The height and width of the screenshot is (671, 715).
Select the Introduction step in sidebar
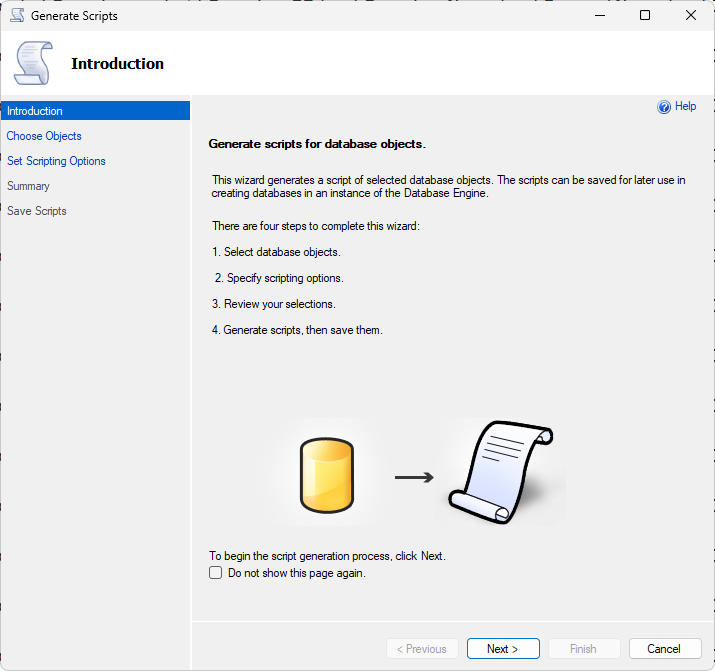tap(95, 111)
